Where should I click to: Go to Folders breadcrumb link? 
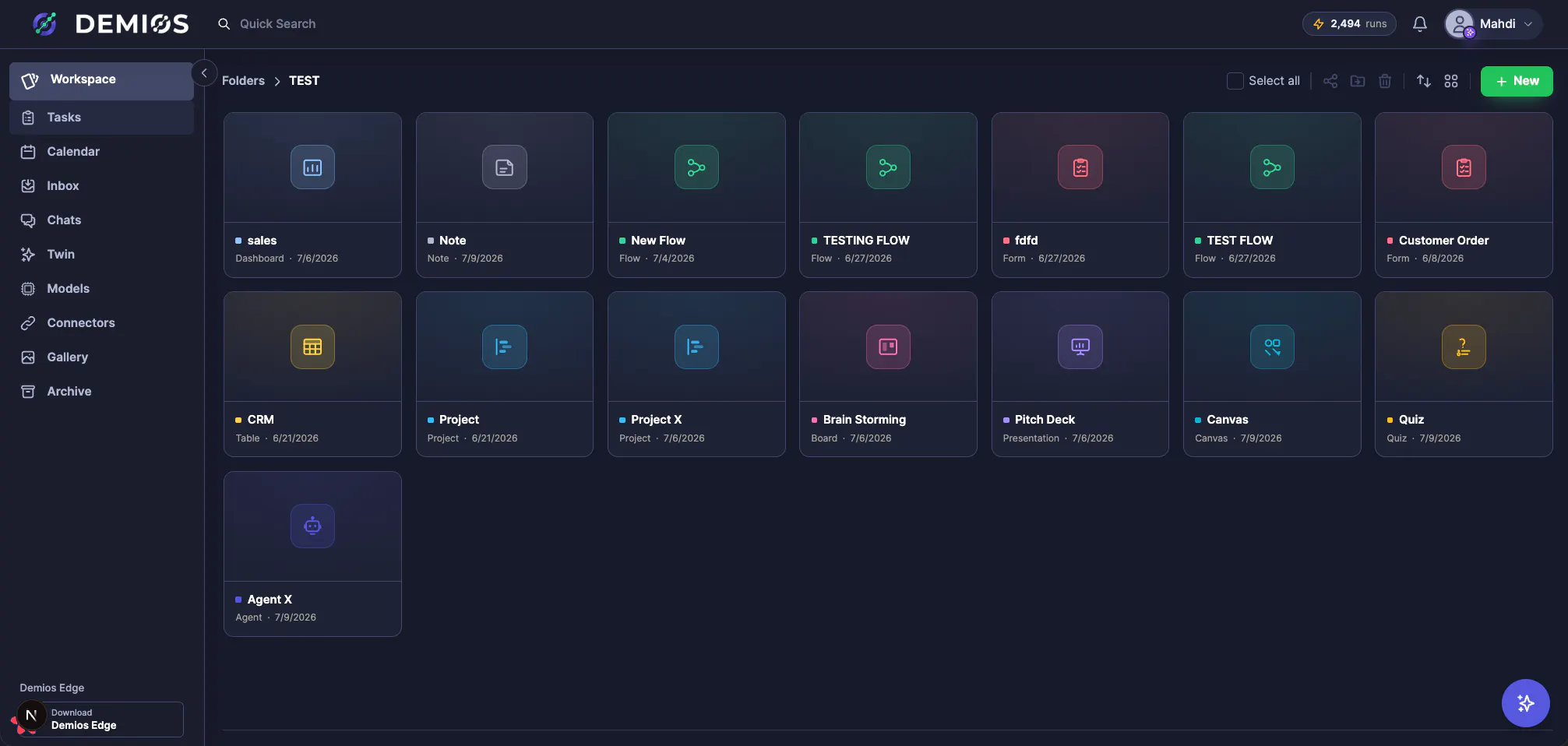pyautogui.click(x=243, y=81)
